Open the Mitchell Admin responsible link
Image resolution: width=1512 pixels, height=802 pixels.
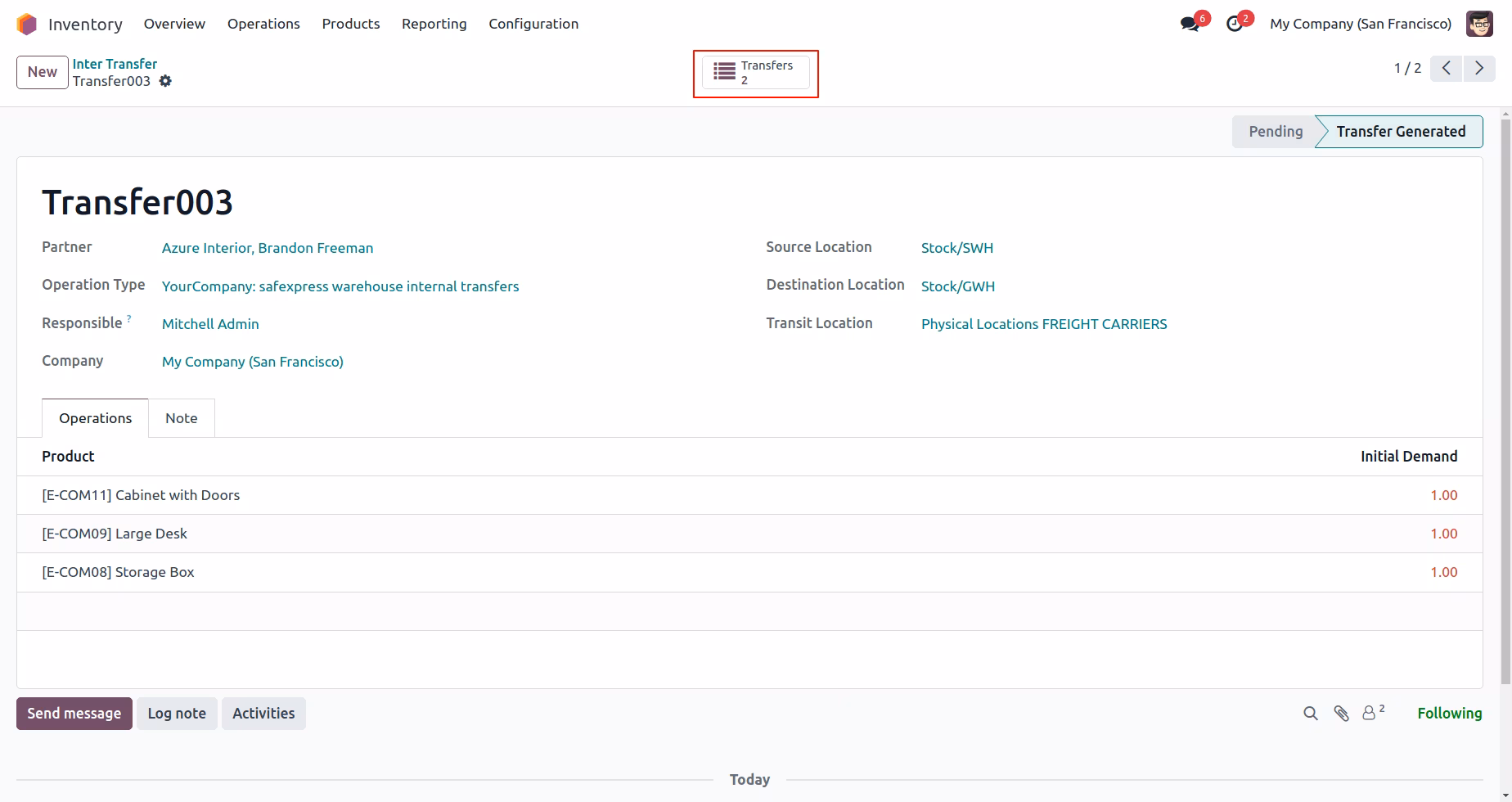click(210, 324)
